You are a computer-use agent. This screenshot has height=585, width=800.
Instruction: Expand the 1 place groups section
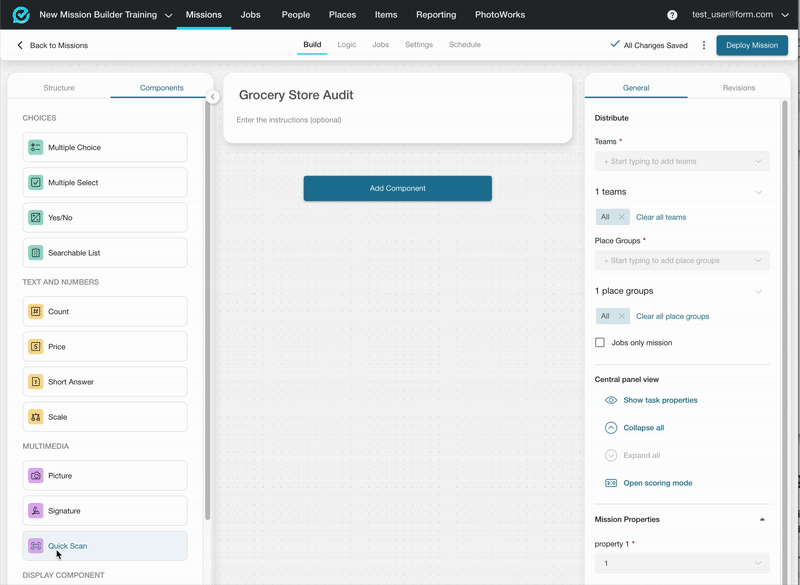click(758, 292)
